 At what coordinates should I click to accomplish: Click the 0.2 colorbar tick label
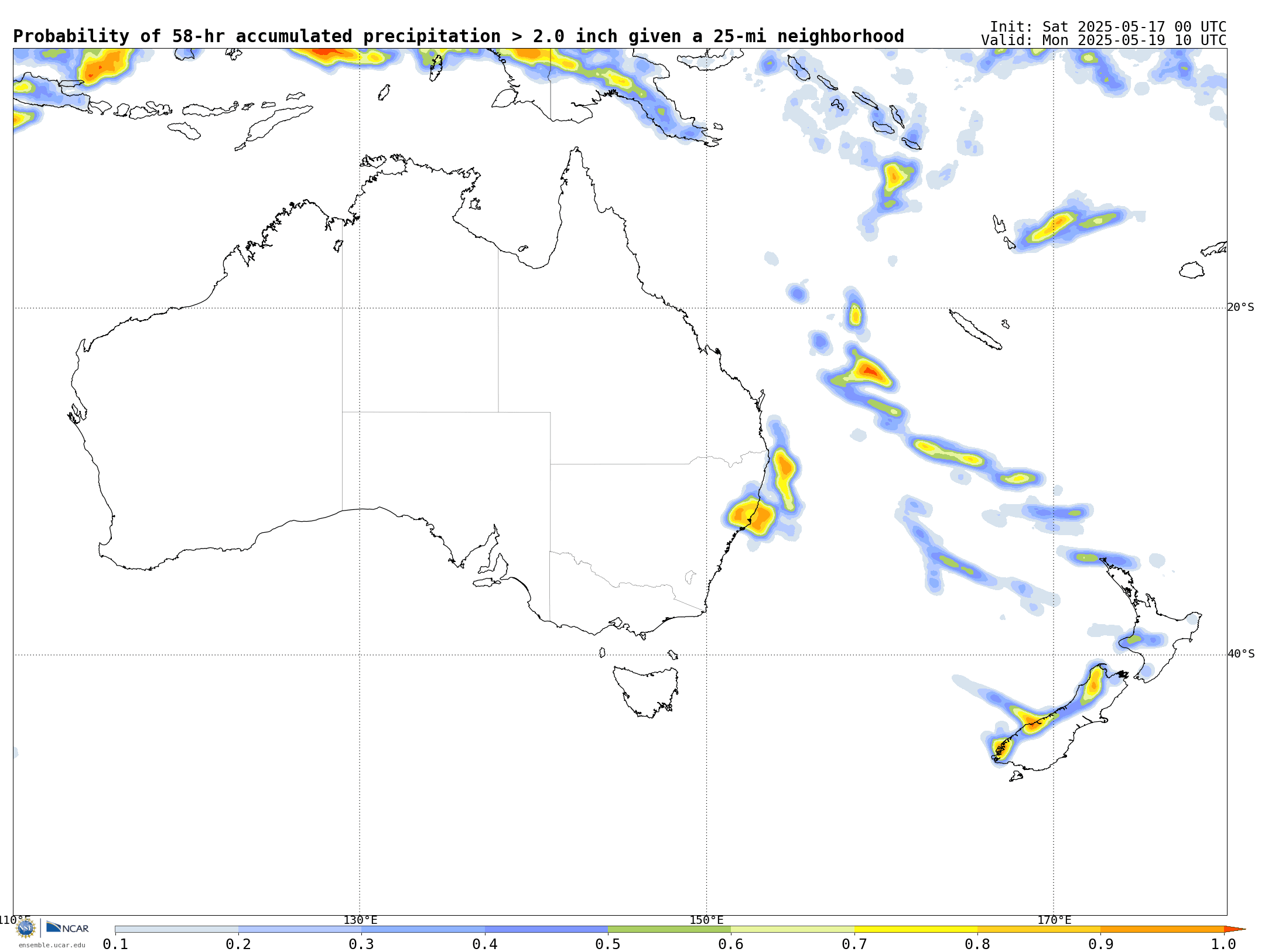click(238, 944)
